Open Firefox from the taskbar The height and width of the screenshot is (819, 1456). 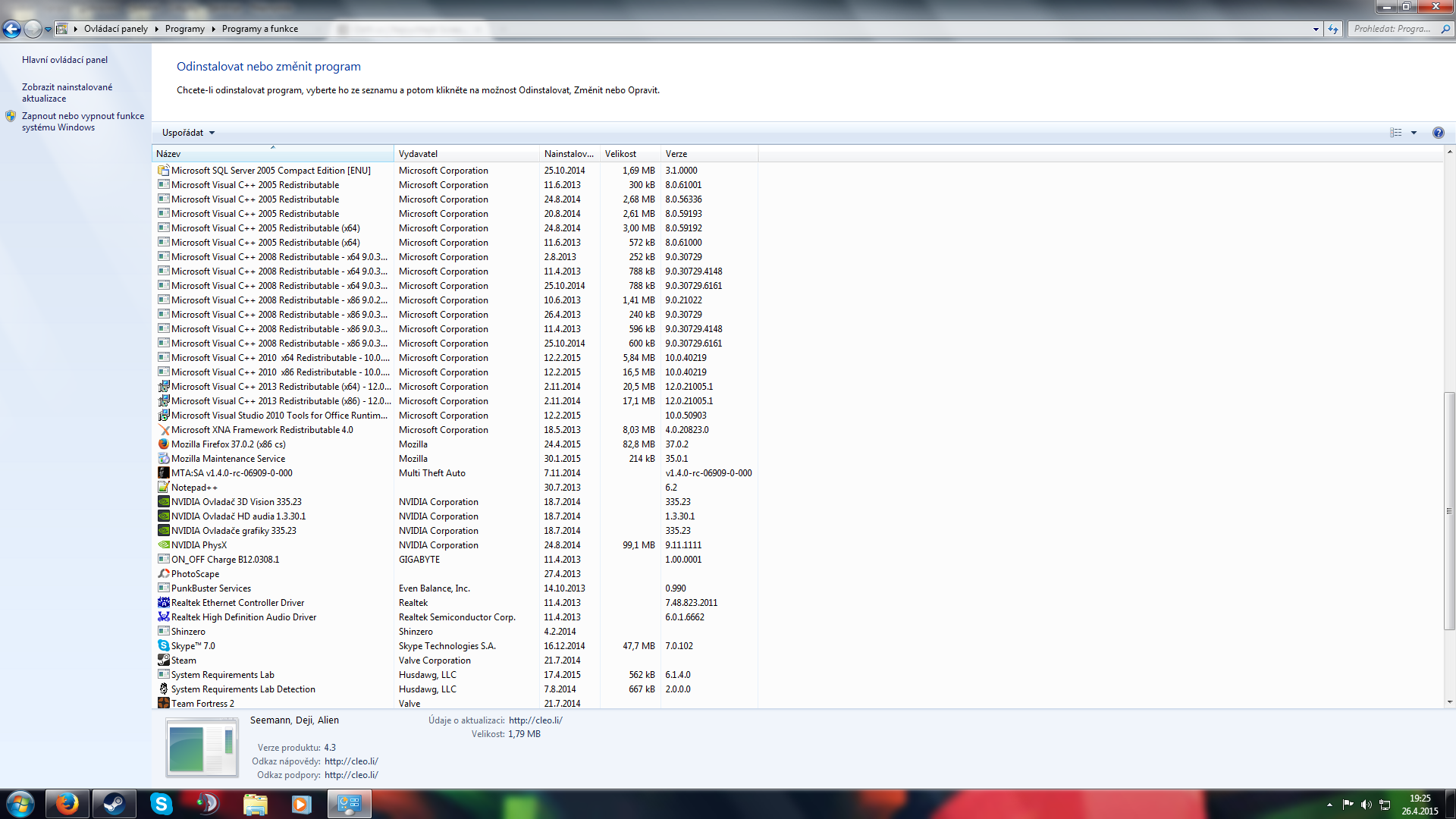pos(67,804)
